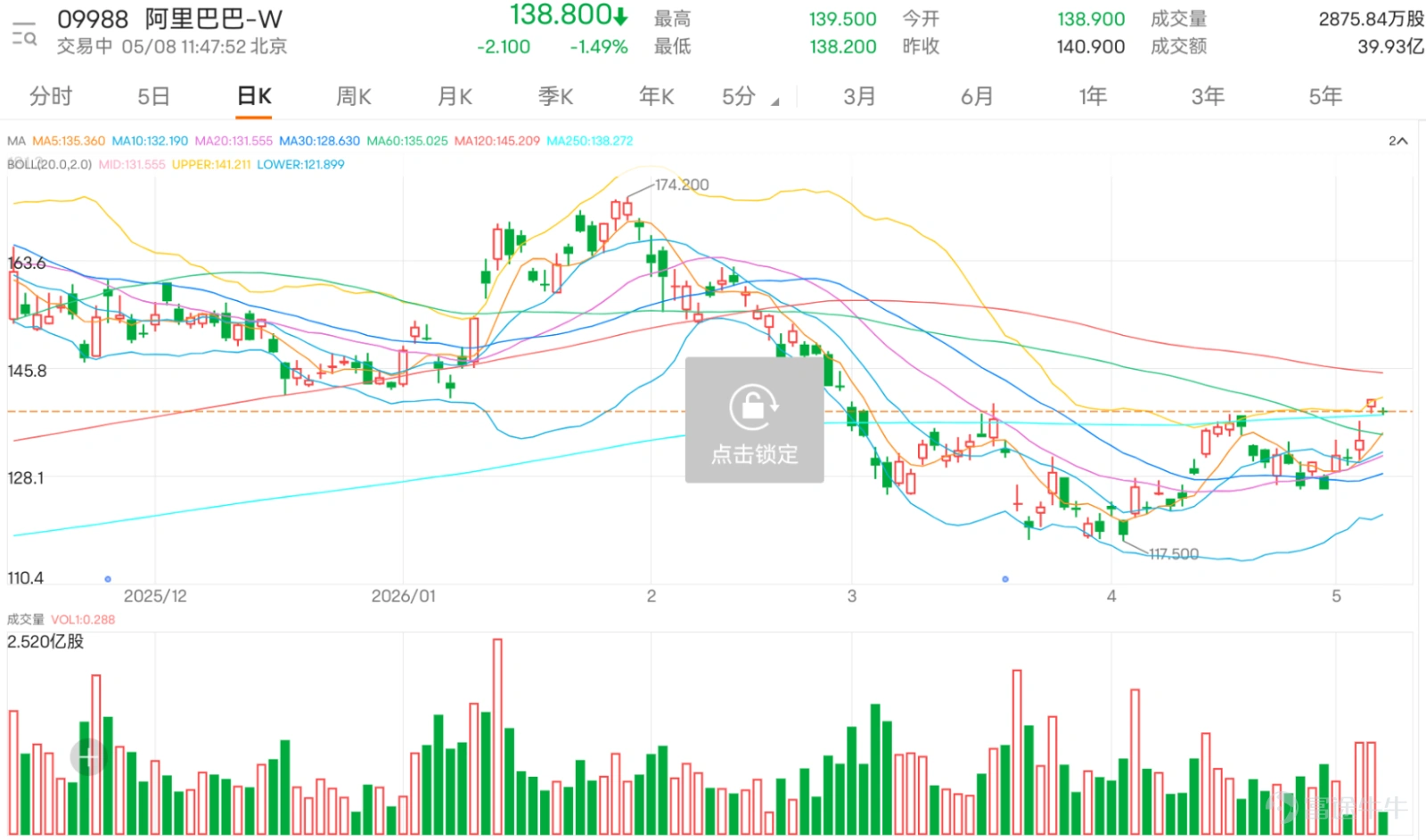Select the 5分 interval tab

(739, 96)
